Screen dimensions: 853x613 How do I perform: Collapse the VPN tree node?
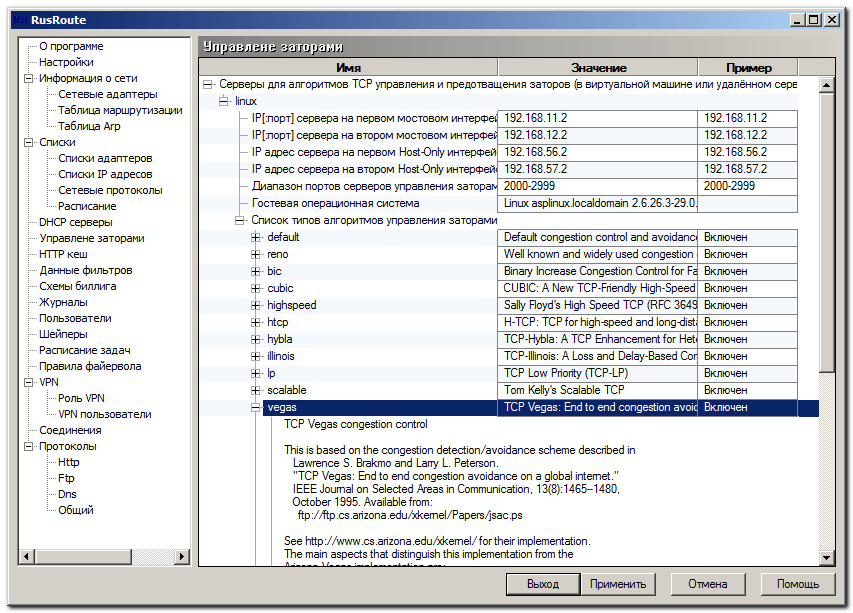click(x=28, y=382)
